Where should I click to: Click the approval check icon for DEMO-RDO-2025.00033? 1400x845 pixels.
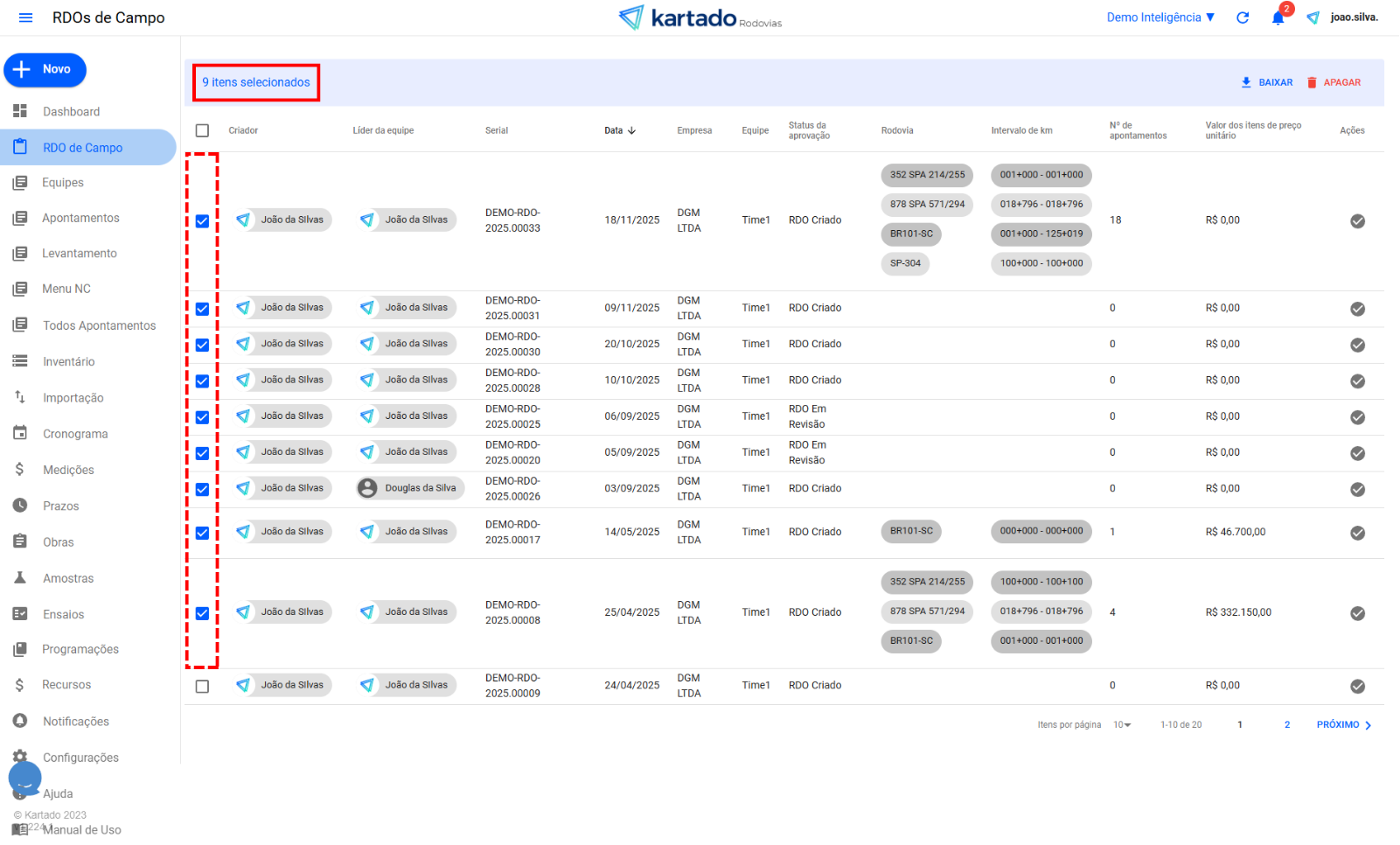coord(1357,221)
